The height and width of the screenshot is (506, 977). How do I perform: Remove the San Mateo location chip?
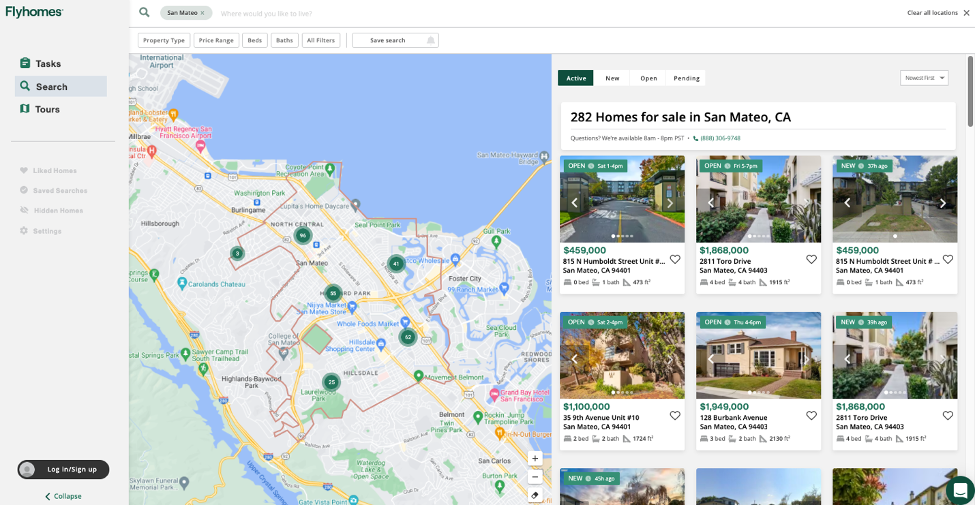point(203,13)
